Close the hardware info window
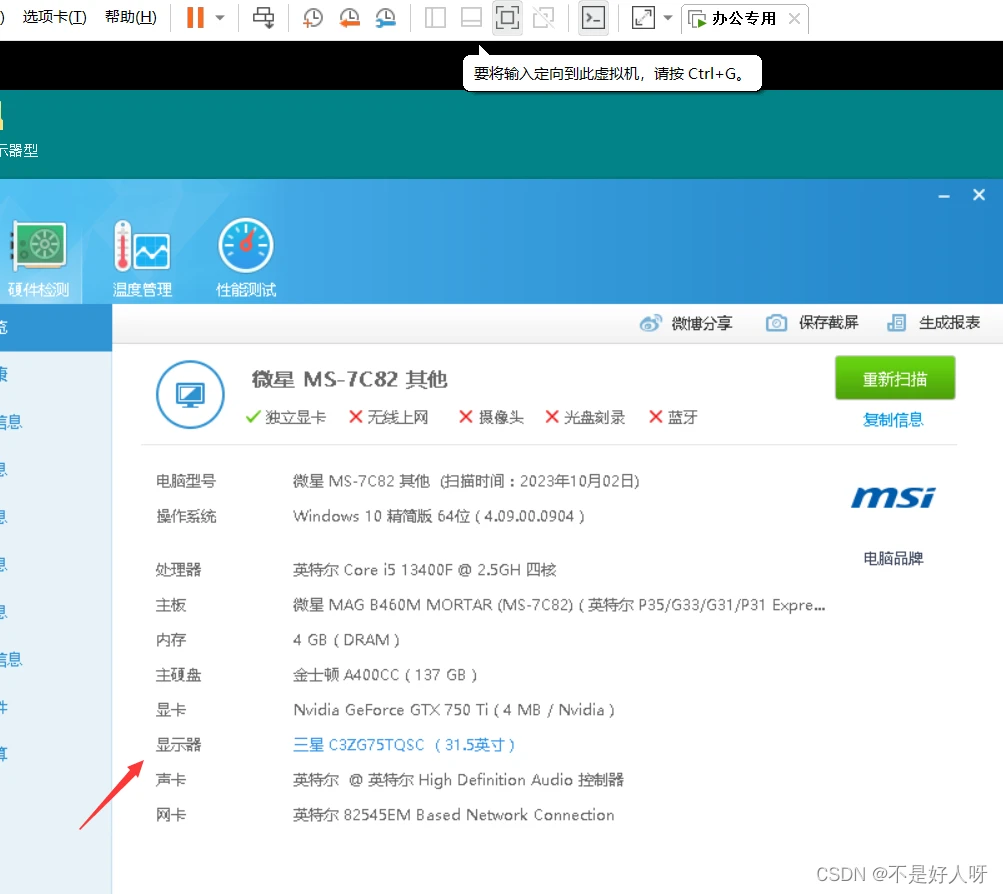 point(979,195)
